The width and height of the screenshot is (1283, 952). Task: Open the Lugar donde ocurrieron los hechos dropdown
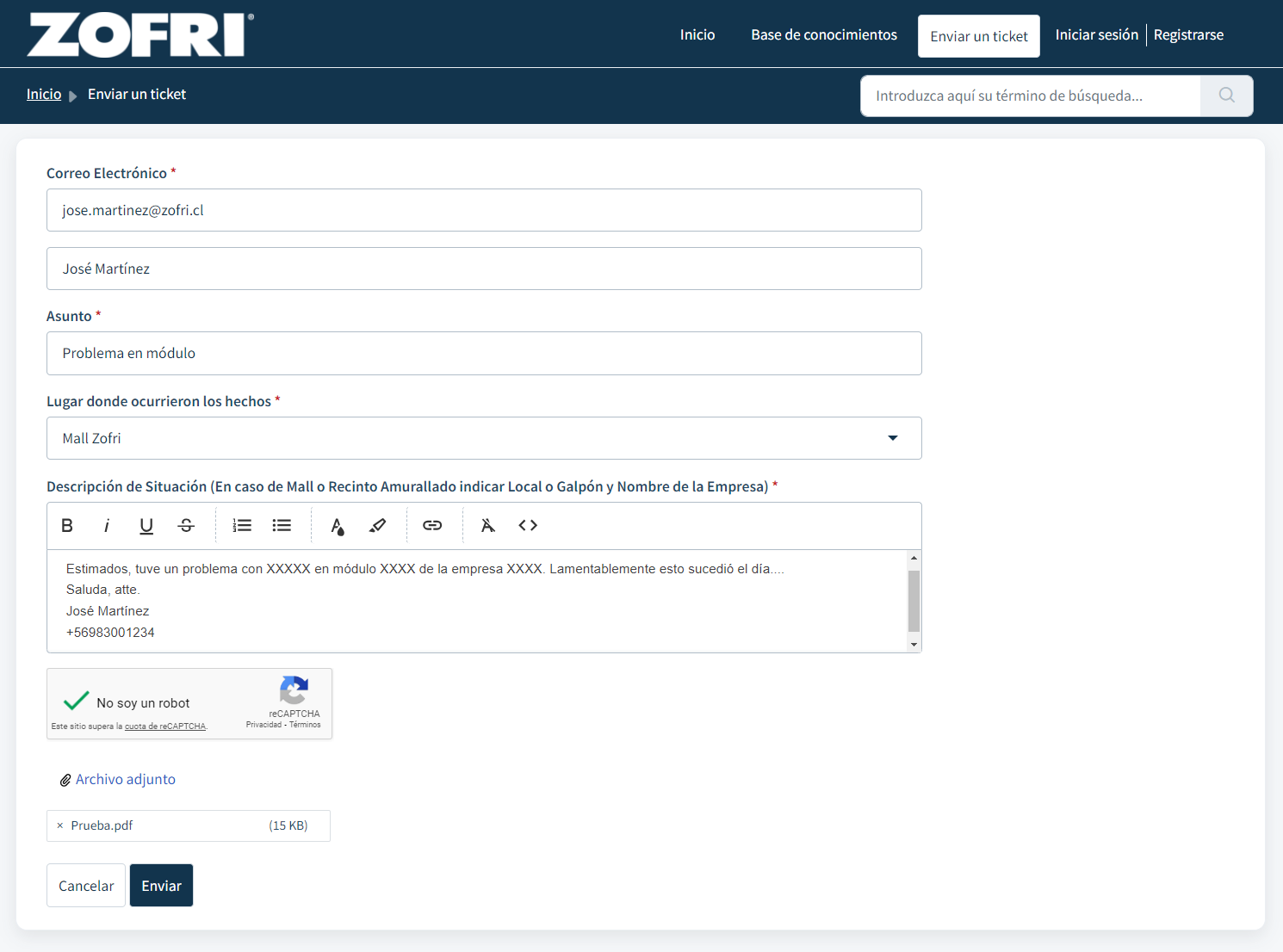(484, 438)
